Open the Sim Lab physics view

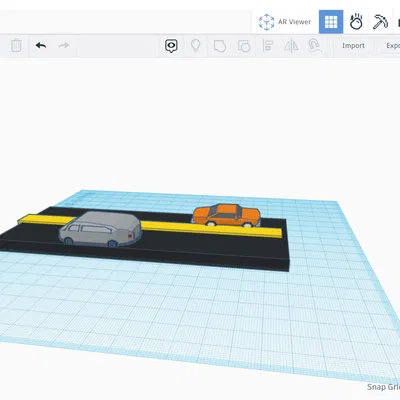[x=356, y=22]
